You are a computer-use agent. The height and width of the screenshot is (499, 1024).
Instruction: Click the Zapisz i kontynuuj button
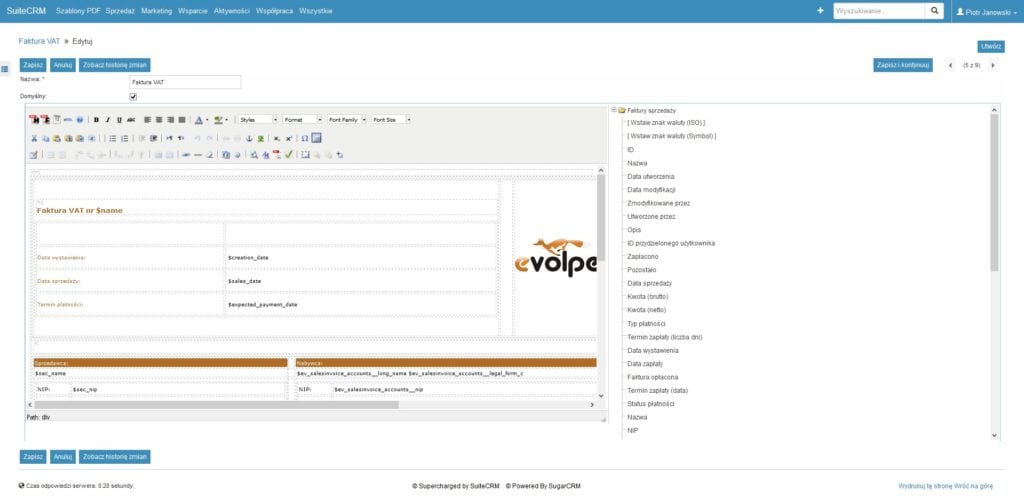tap(902, 65)
